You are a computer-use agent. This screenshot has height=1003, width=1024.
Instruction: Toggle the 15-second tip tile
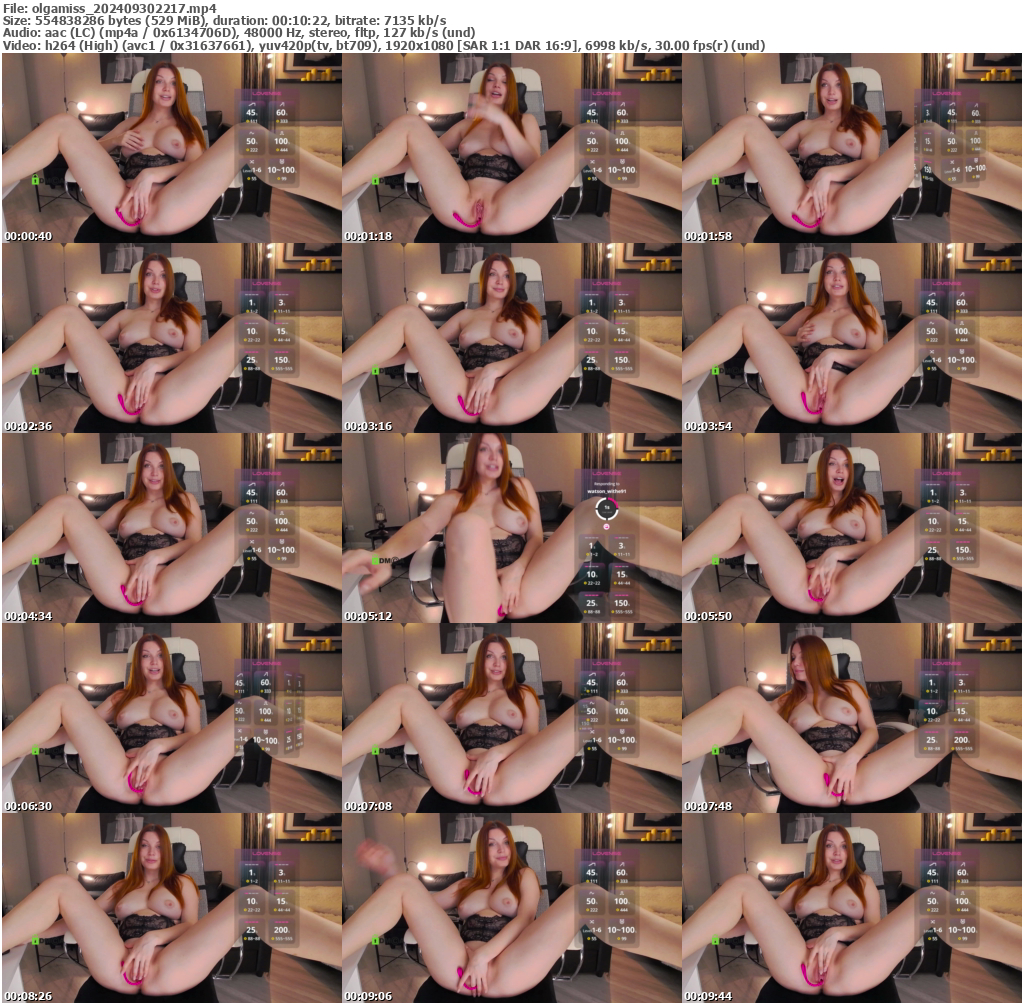click(622, 574)
